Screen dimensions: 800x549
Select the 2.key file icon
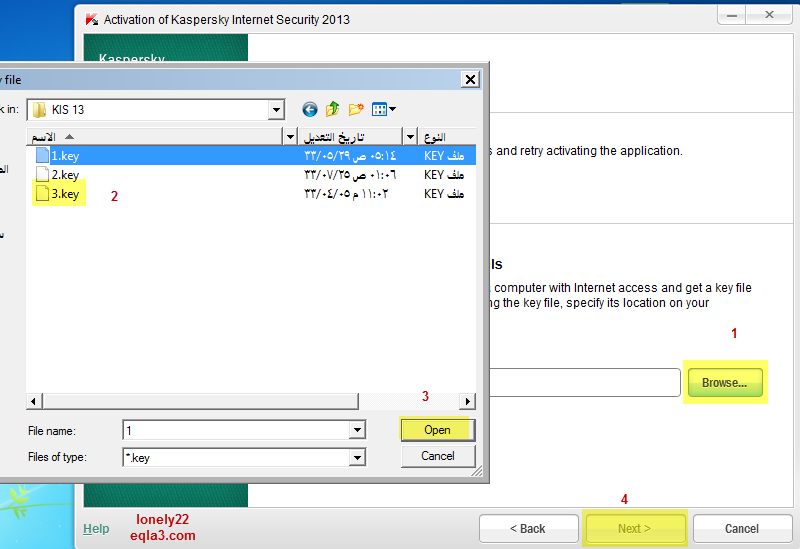pos(43,174)
